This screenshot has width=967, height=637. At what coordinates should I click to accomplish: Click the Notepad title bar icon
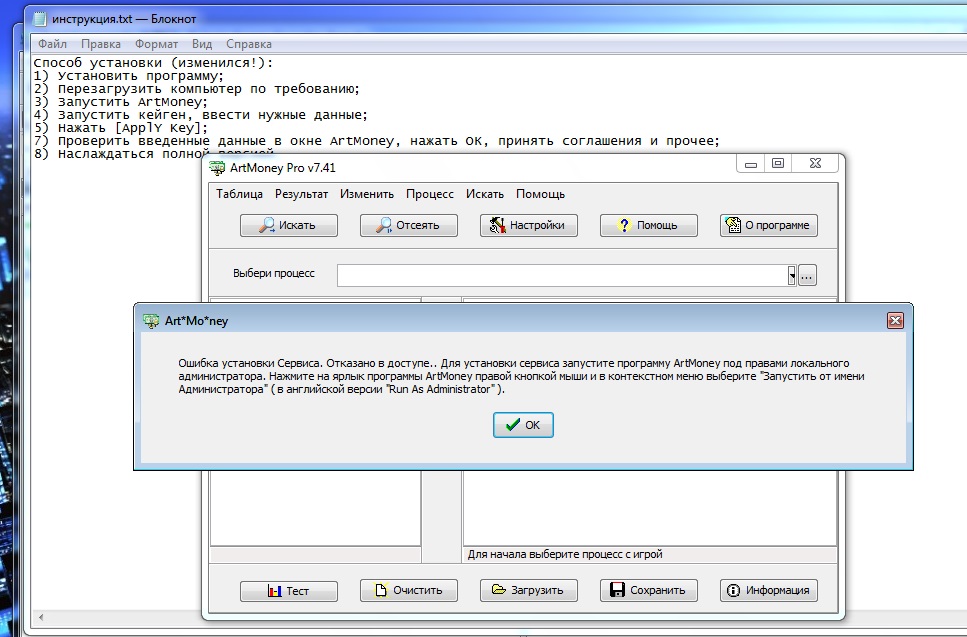[39, 18]
